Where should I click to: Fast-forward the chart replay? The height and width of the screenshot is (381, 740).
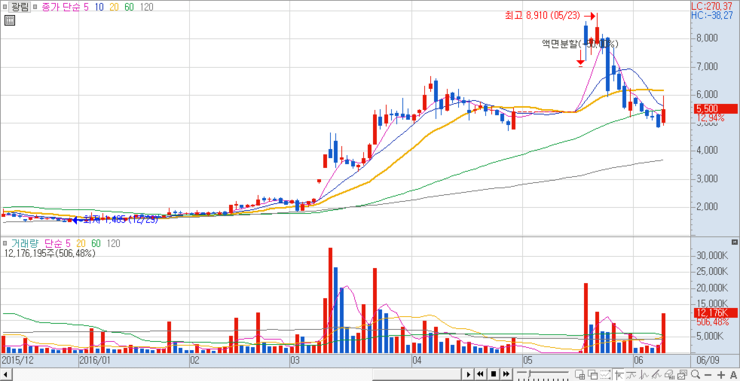click(506, 374)
